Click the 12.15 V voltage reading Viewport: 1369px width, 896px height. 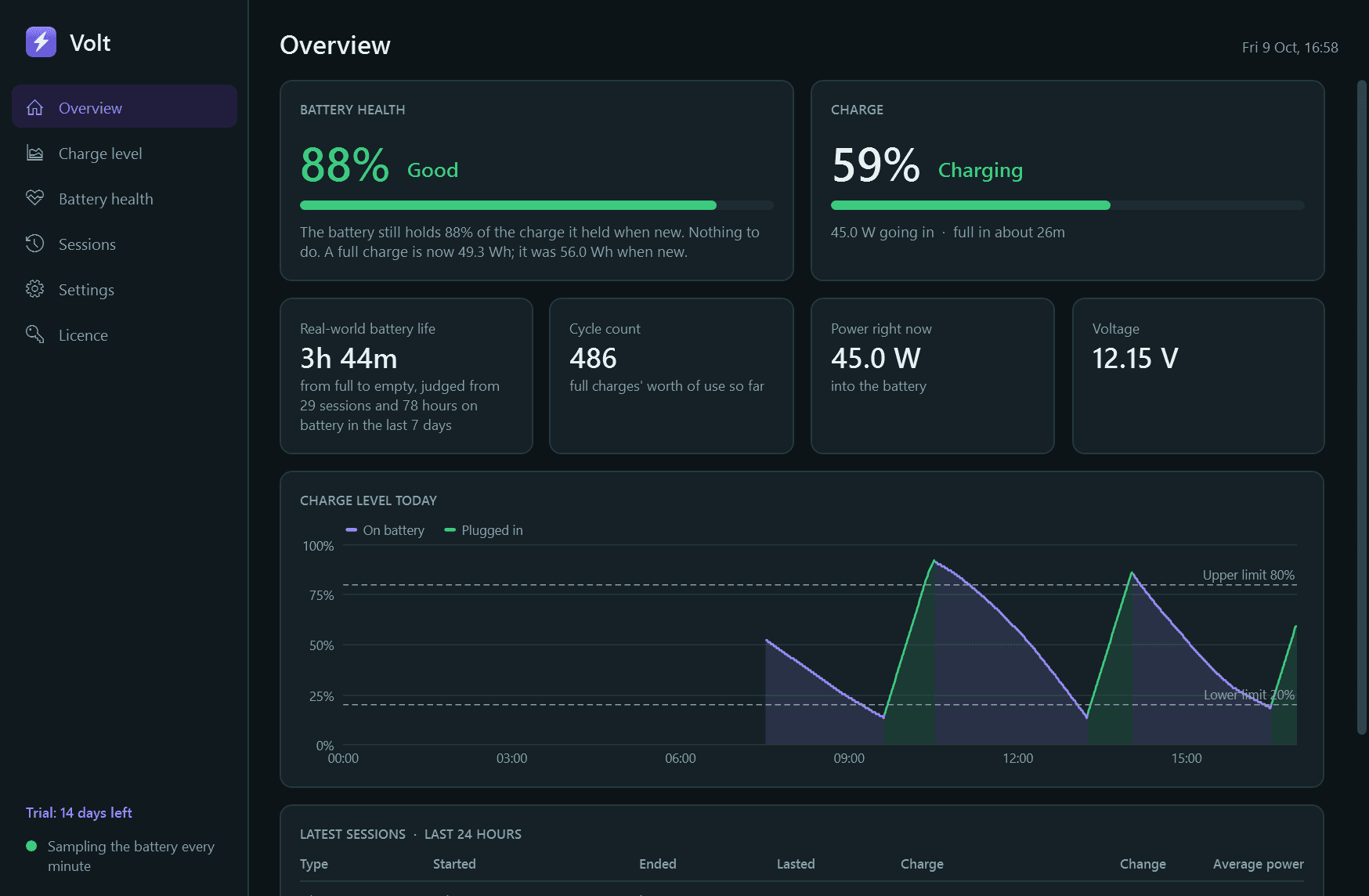pyautogui.click(x=1135, y=358)
